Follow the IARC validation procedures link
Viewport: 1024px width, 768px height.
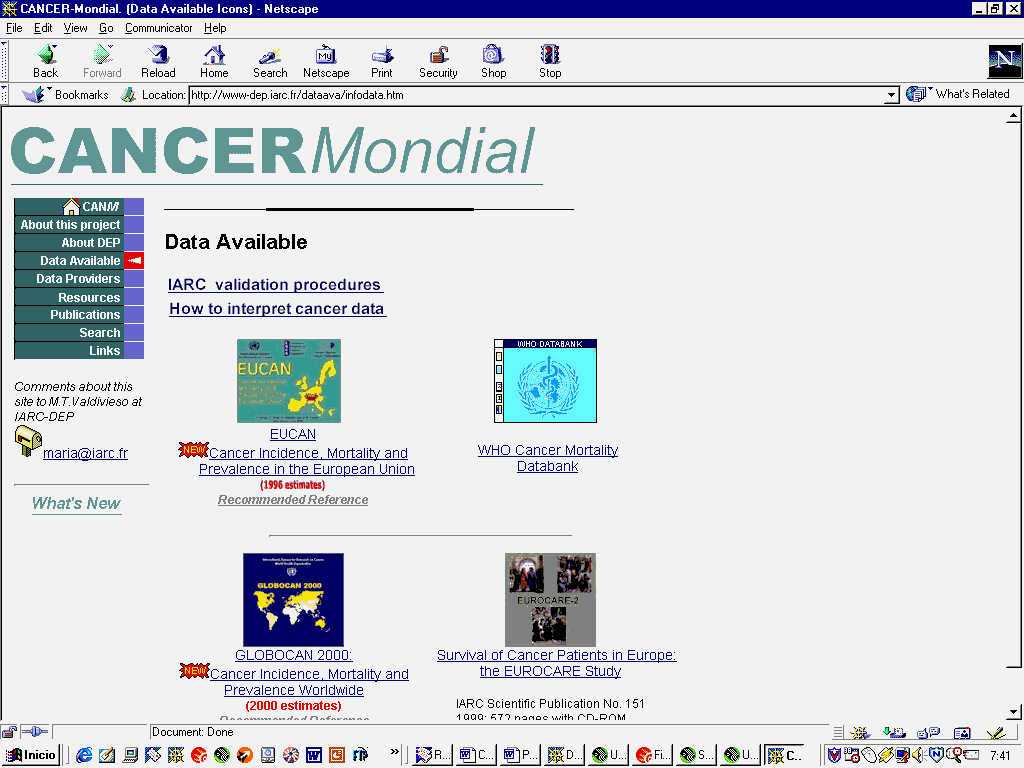point(275,285)
